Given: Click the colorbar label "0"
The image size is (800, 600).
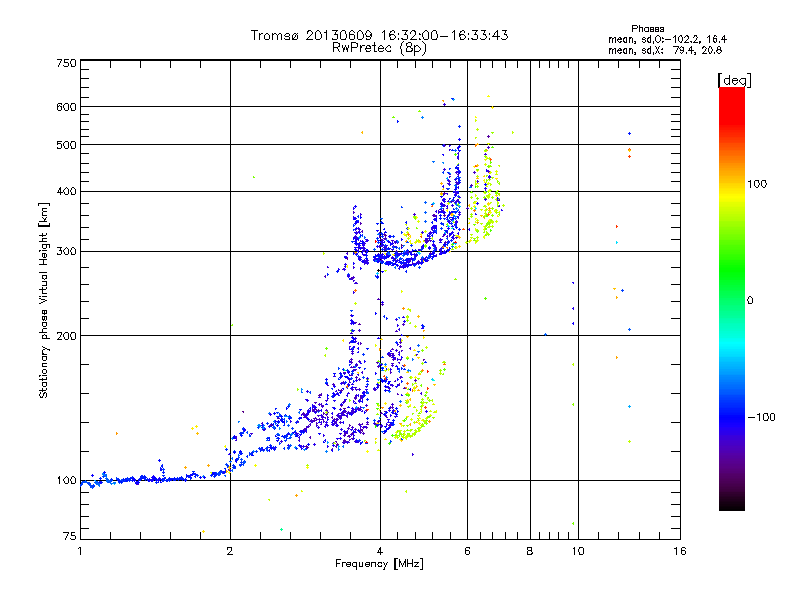Looking at the screenshot, I should 750,300.
